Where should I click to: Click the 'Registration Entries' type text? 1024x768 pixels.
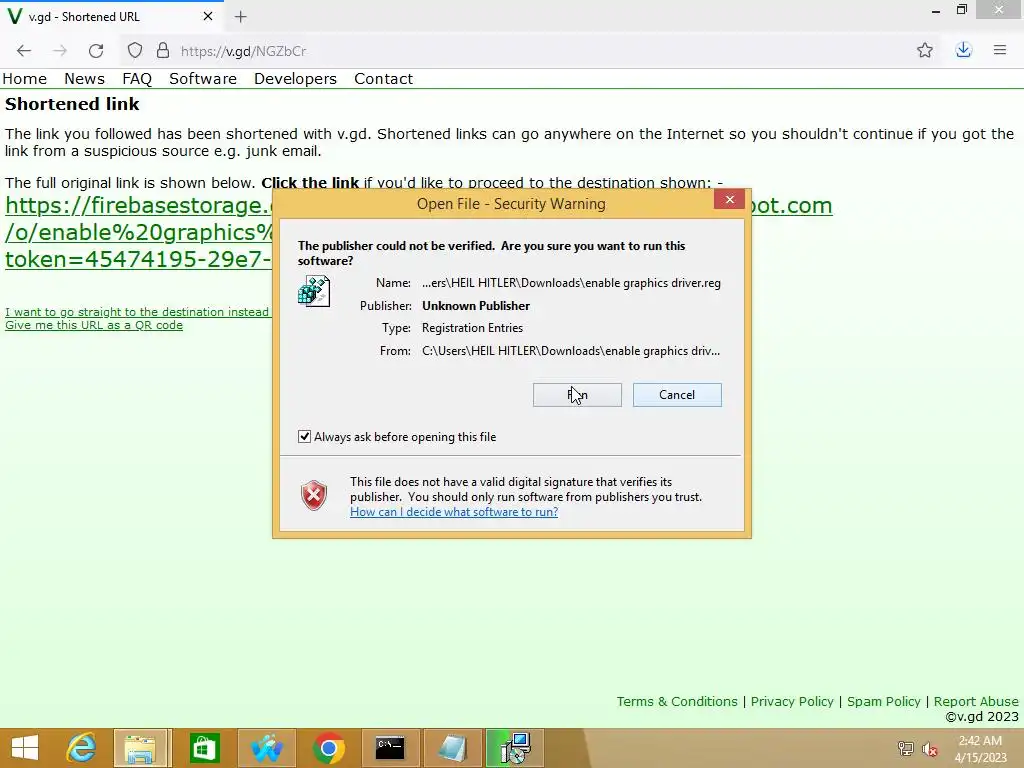pyautogui.click(x=472, y=328)
